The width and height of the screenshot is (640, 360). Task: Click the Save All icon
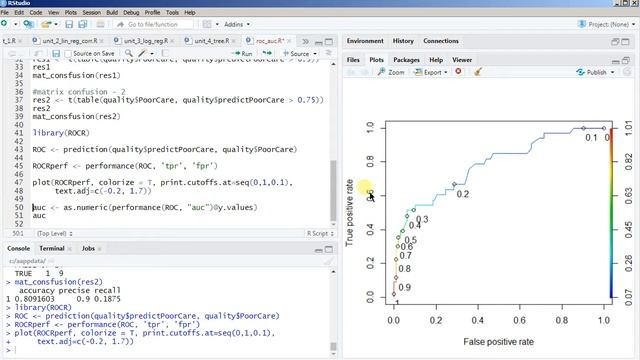[x=83, y=24]
